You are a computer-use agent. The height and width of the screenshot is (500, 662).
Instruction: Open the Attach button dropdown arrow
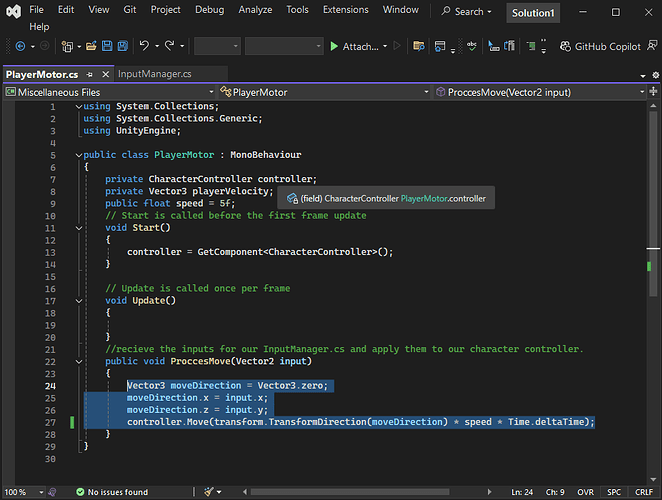(x=385, y=46)
